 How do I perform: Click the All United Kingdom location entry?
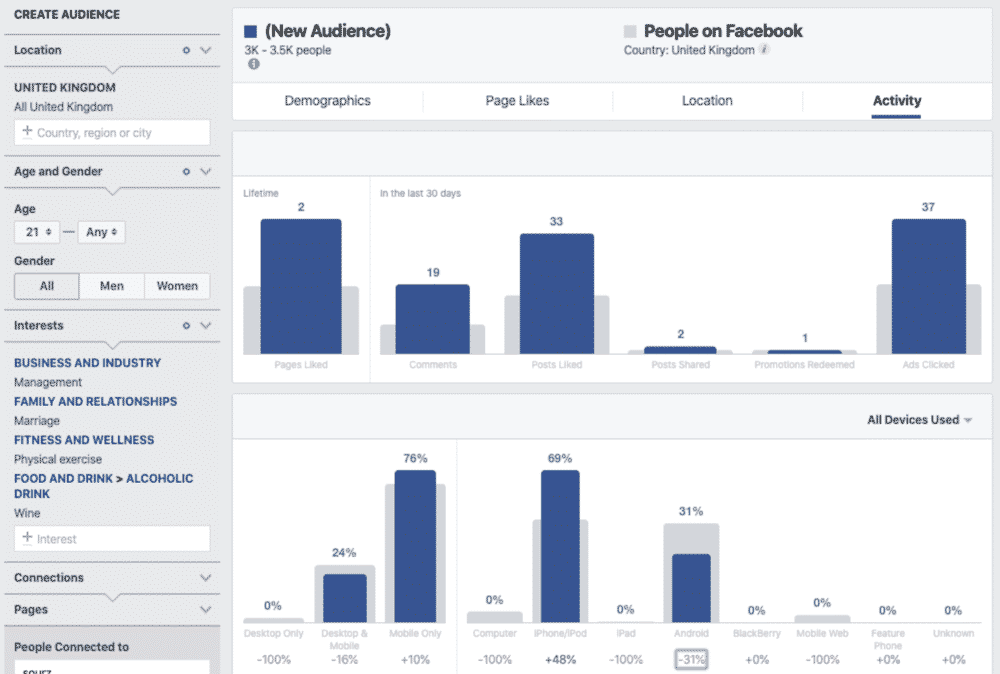[x=64, y=107]
